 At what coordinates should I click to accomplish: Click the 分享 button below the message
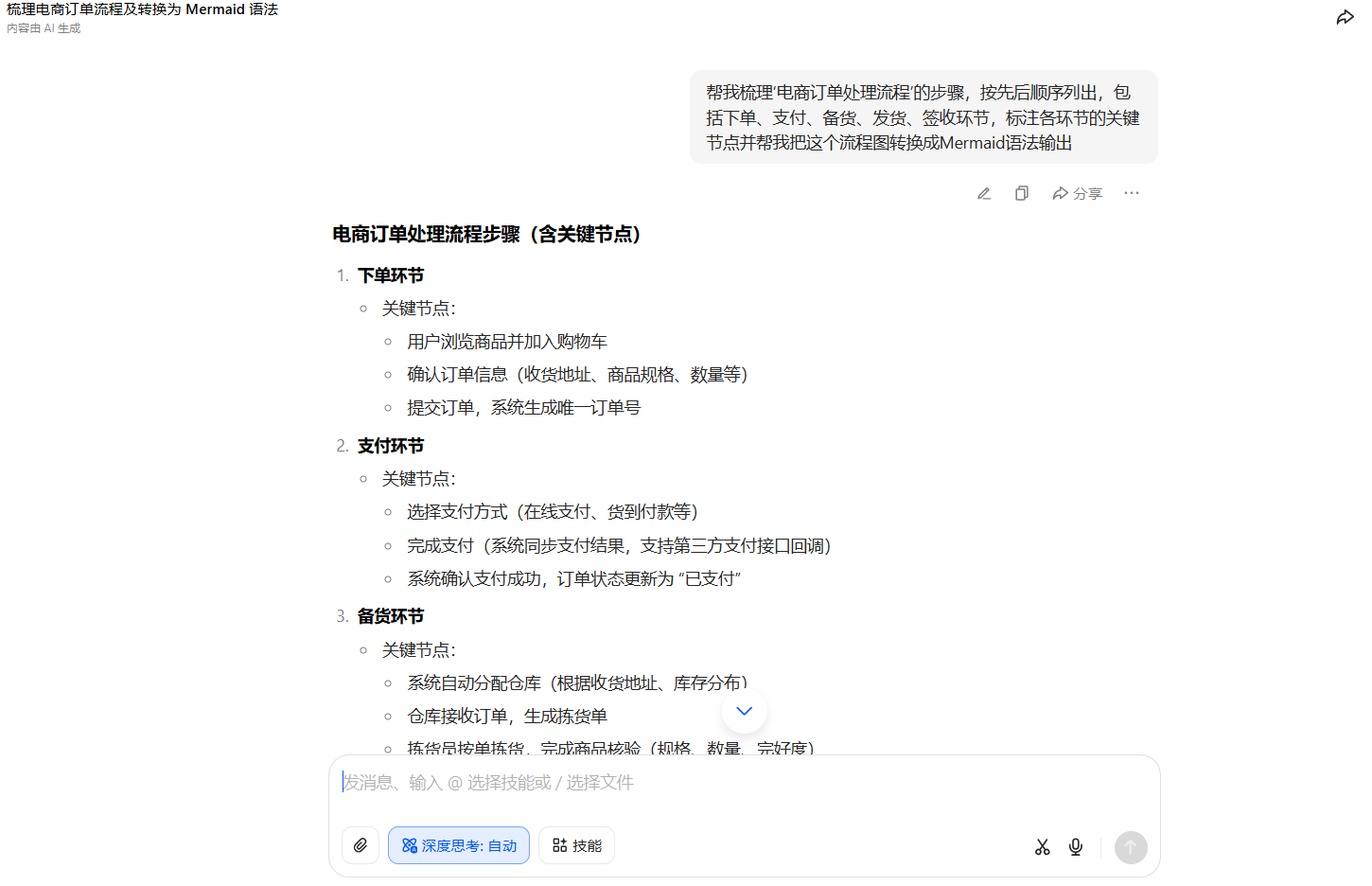click(1077, 193)
